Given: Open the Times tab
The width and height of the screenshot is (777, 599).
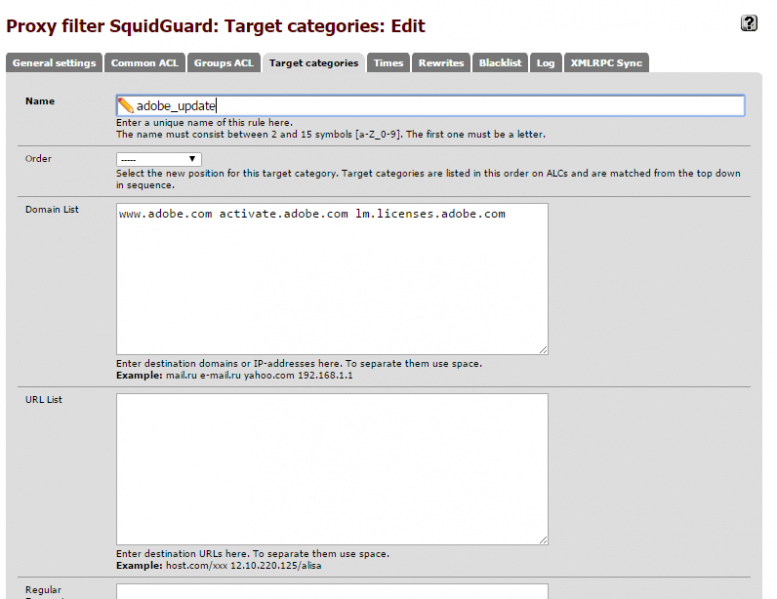Looking at the screenshot, I should (388, 63).
